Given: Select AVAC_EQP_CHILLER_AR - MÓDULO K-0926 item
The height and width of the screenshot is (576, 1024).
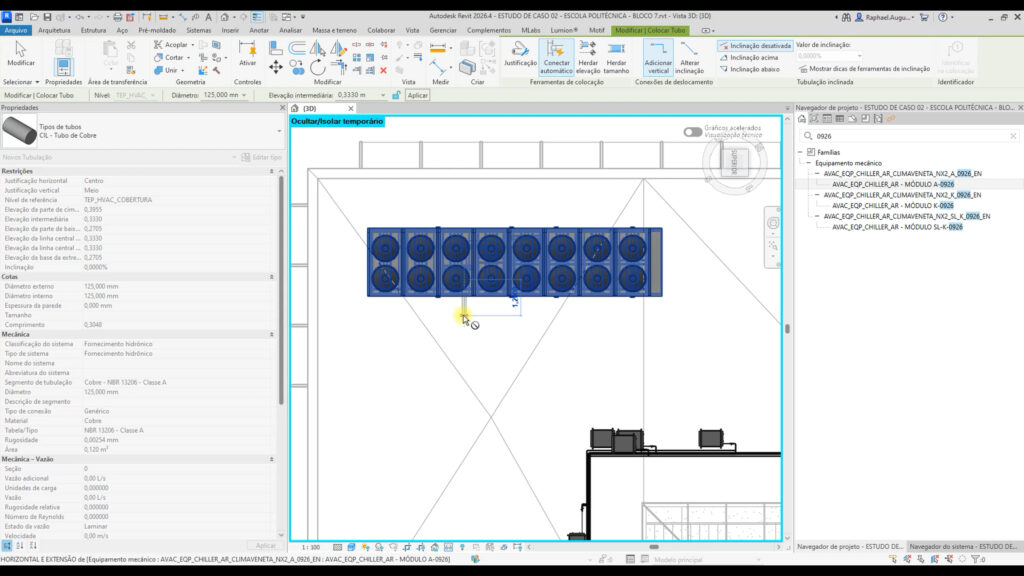Looking at the screenshot, I should pos(893,206).
